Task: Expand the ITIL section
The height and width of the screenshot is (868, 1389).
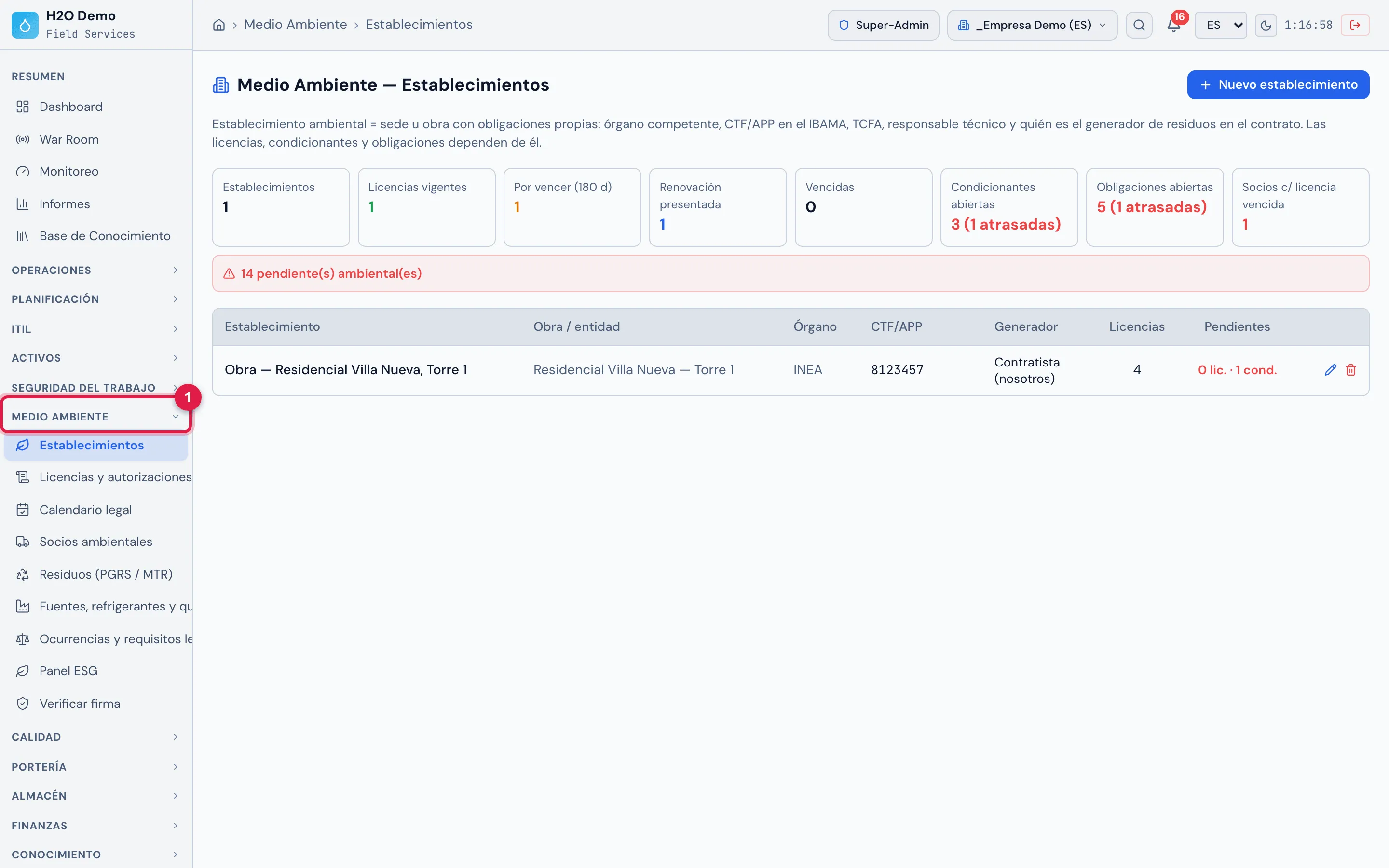Action: [x=96, y=329]
